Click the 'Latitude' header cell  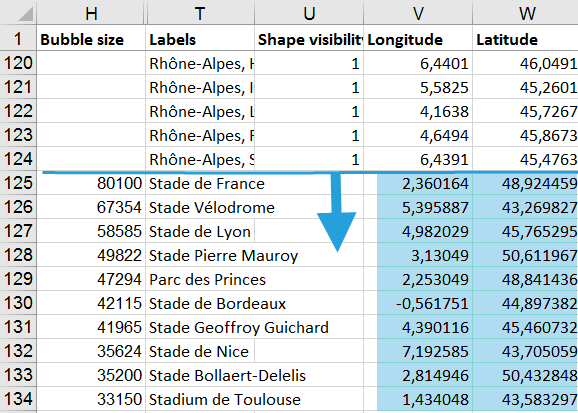click(x=526, y=39)
